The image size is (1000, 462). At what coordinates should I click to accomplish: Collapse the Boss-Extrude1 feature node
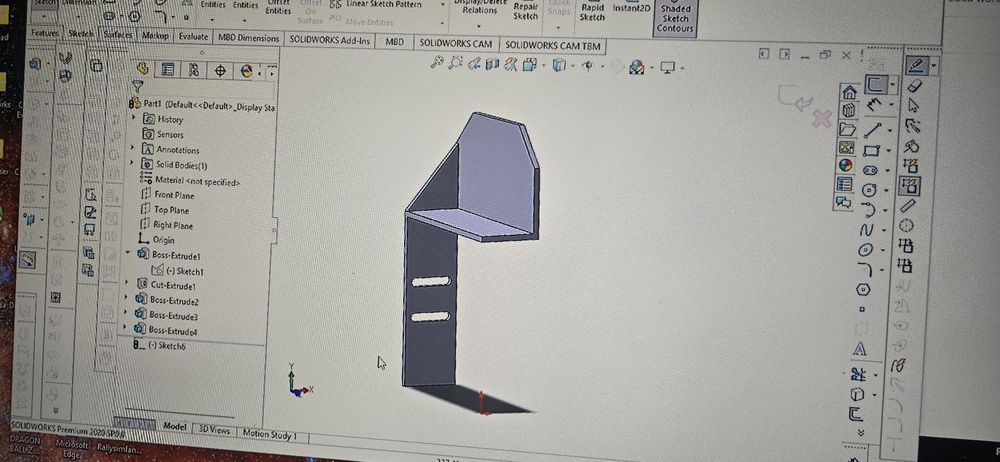point(128,253)
